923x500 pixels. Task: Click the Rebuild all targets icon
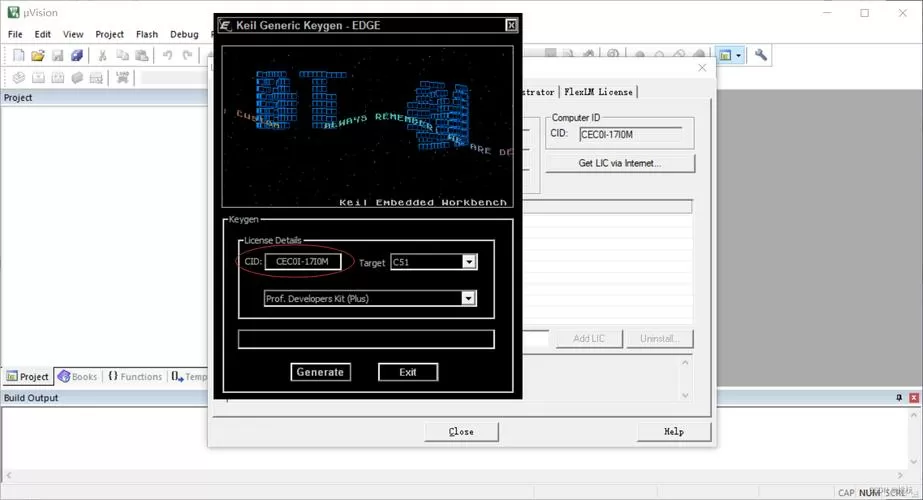[58, 78]
